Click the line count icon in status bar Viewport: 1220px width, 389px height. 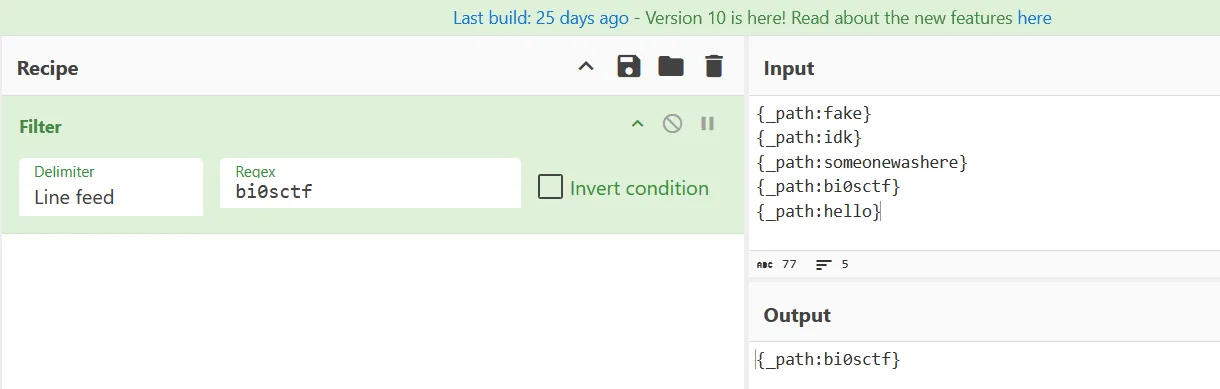pyautogui.click(x=824, y=265)
